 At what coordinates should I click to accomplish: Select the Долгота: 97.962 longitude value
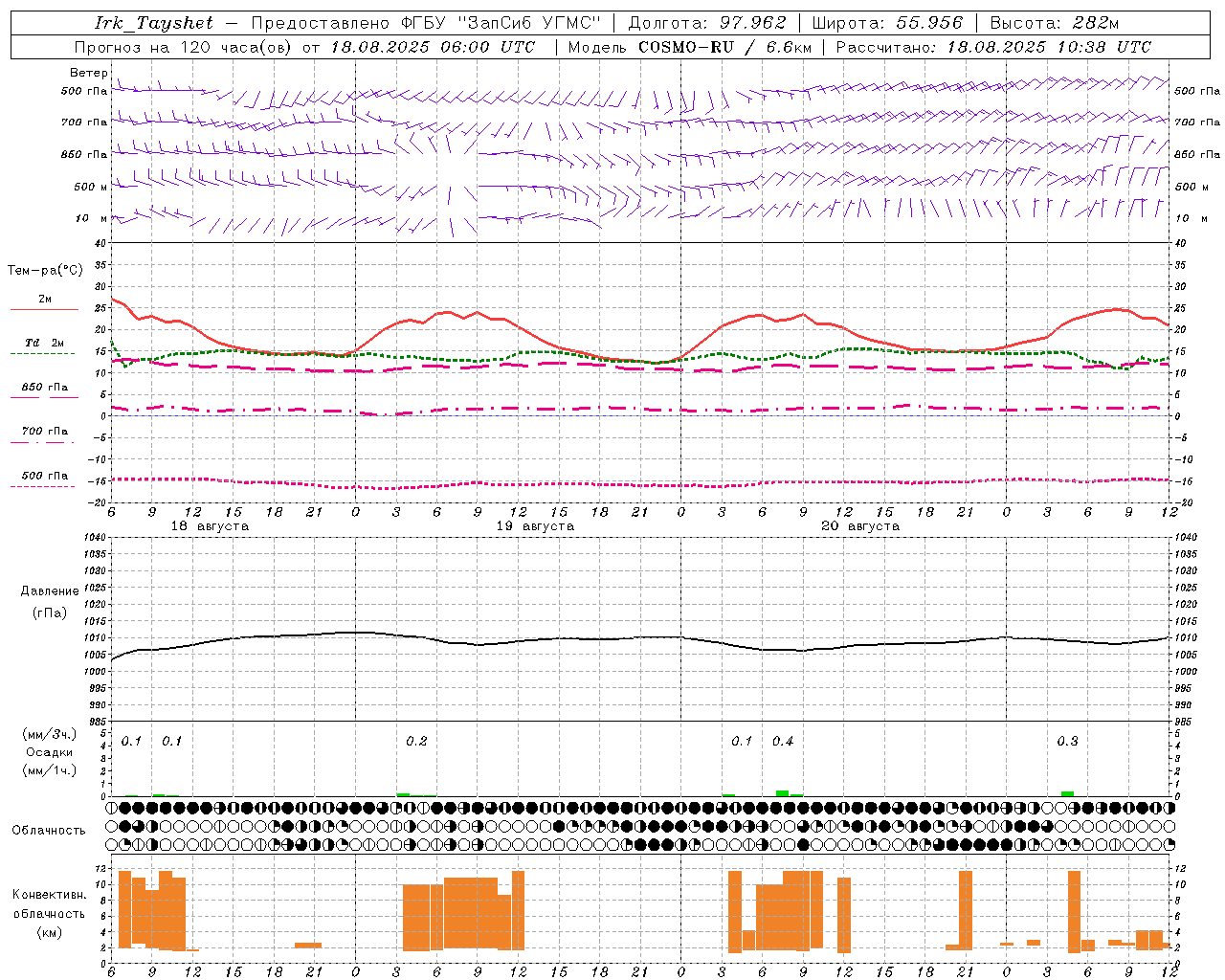pos(706,23)
